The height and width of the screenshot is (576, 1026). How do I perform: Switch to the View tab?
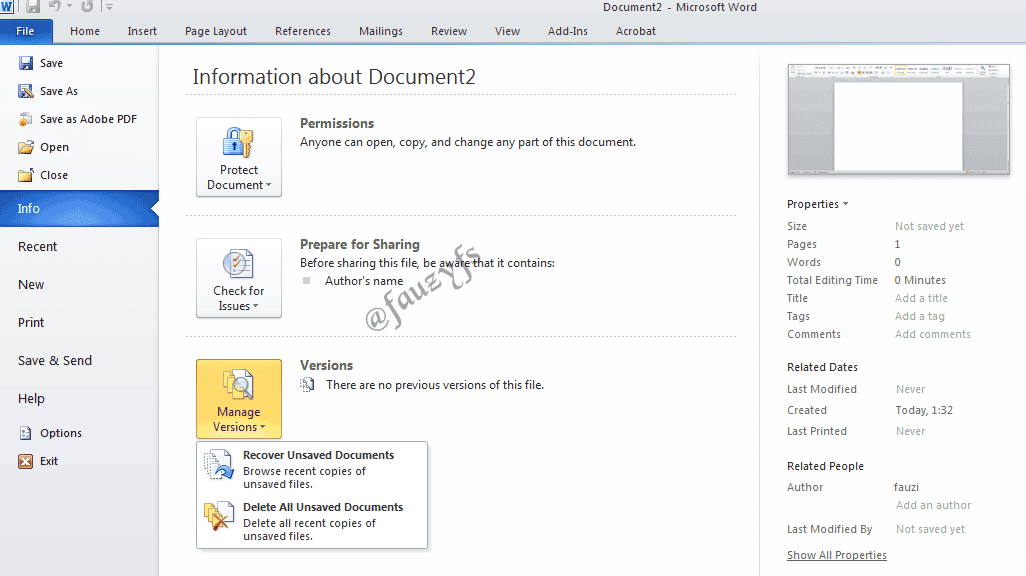coord(507,31)
